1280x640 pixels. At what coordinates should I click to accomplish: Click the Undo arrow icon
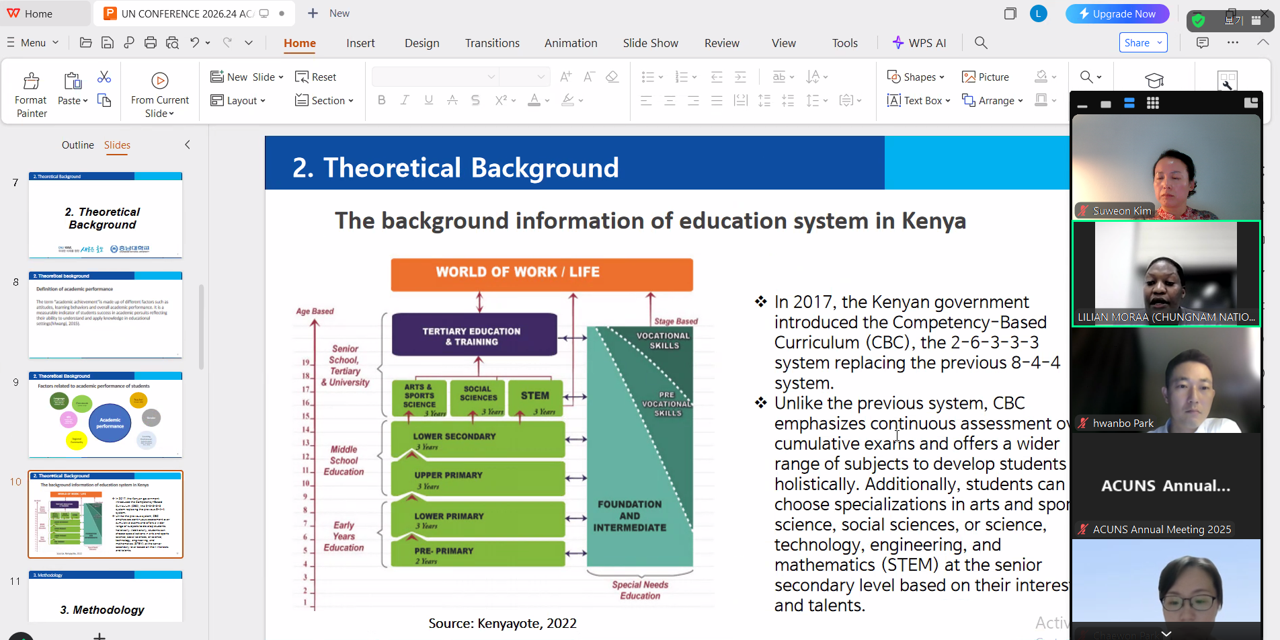(x=195, y=43)
